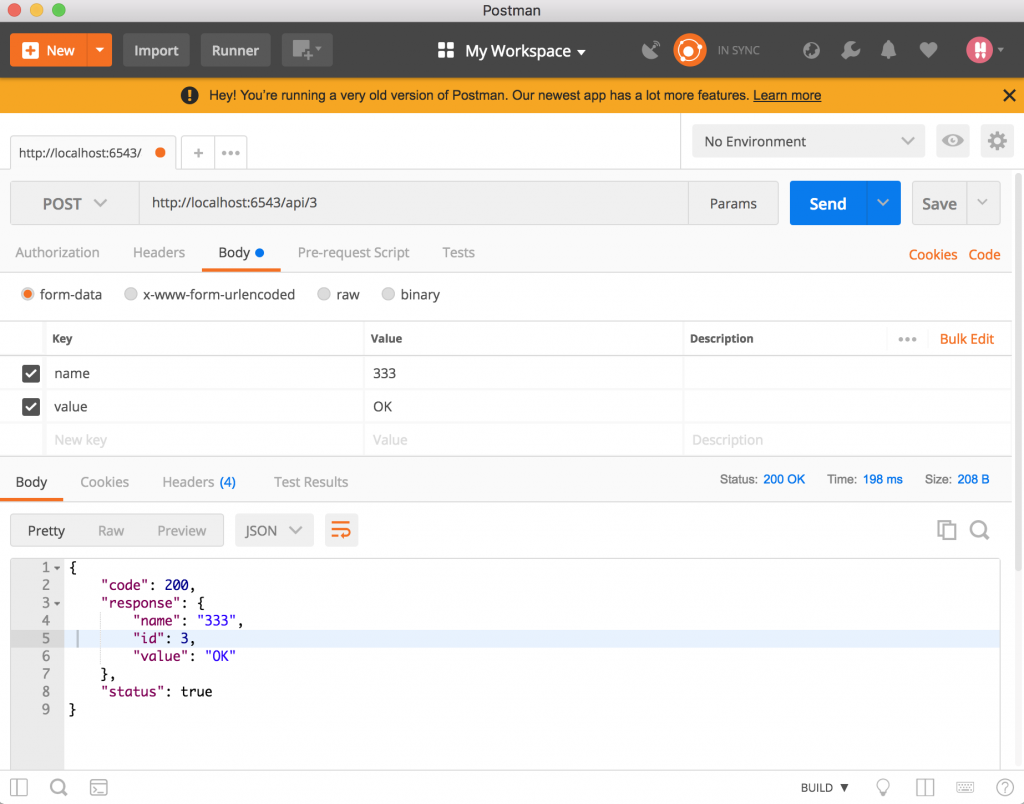
Task: Open the Tests tab
Action: click(458, 253)
